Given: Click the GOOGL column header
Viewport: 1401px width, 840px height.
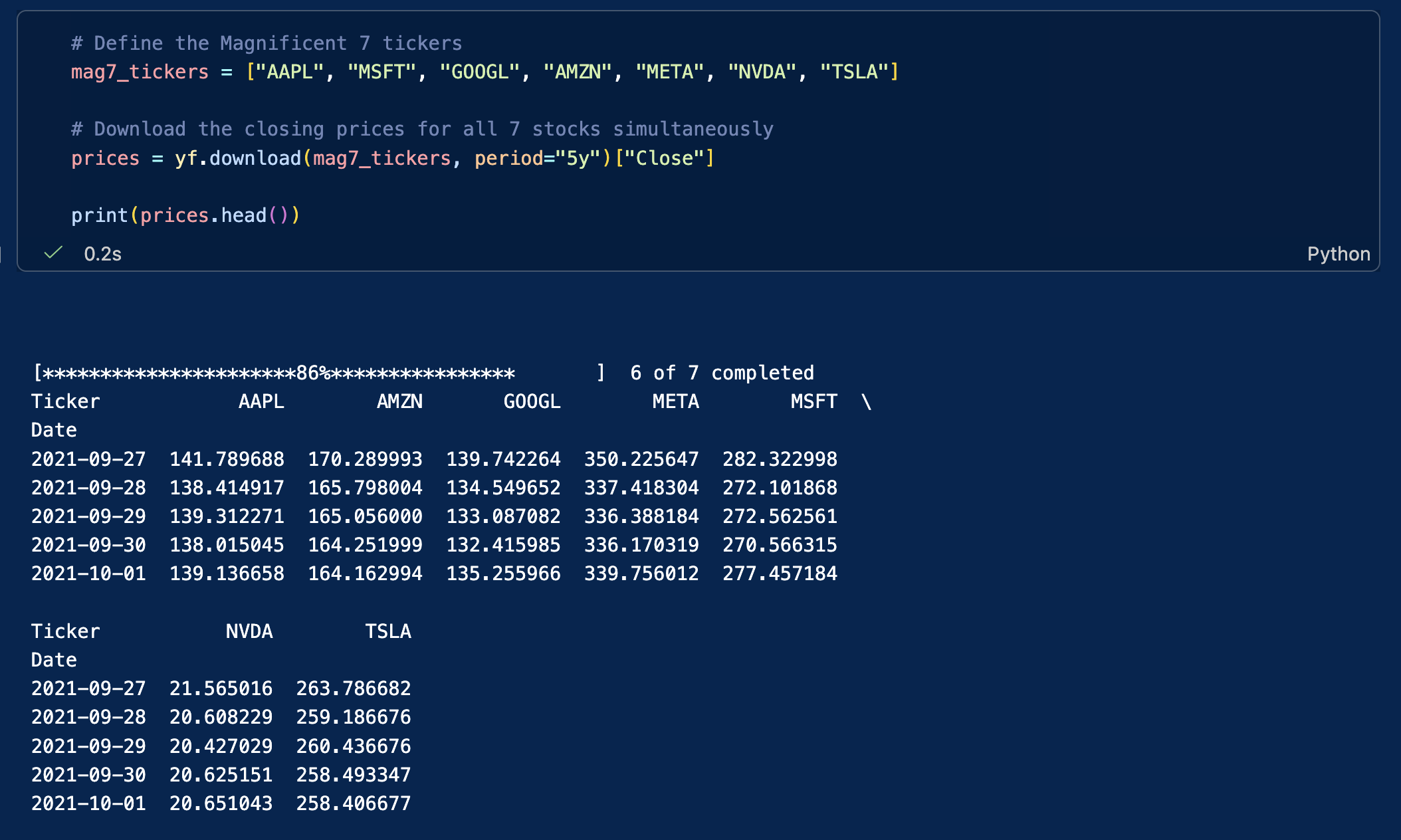Looking at the screenshot, I should tap(532, 401).
